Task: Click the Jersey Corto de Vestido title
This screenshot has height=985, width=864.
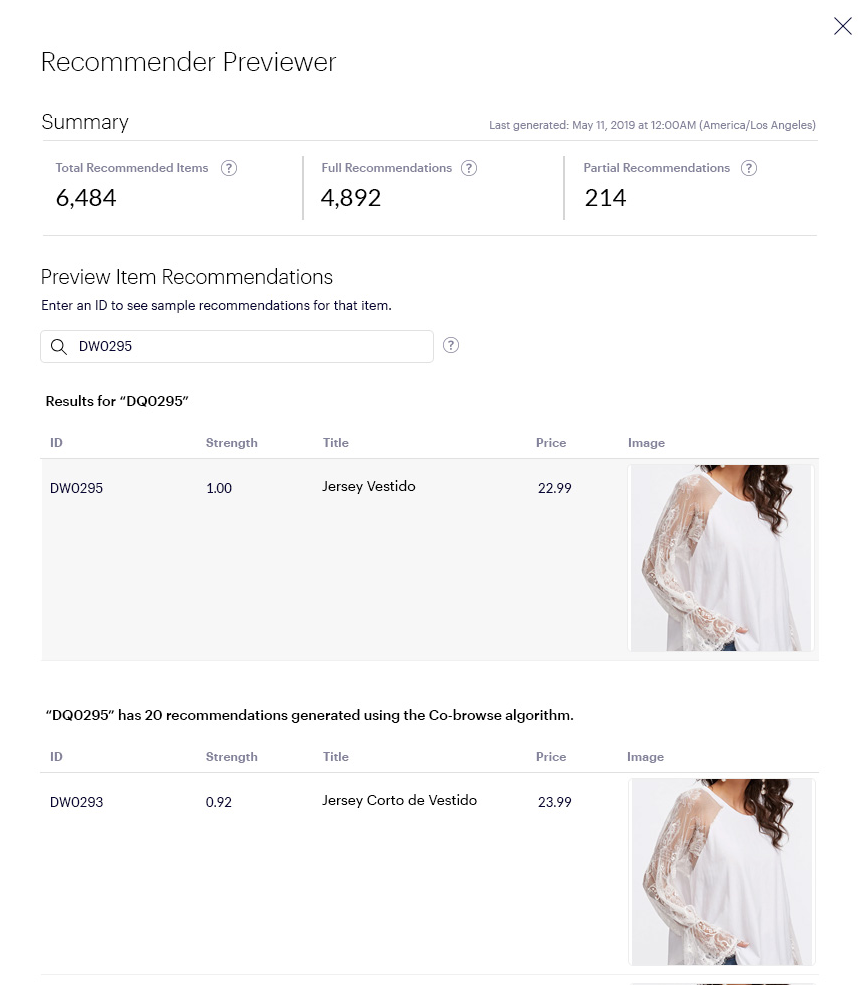Action: coord(399,800)
